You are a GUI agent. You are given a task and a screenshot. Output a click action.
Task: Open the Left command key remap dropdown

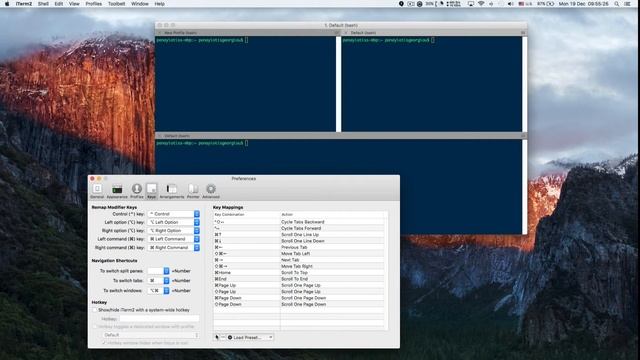click(x=174, y=239)
